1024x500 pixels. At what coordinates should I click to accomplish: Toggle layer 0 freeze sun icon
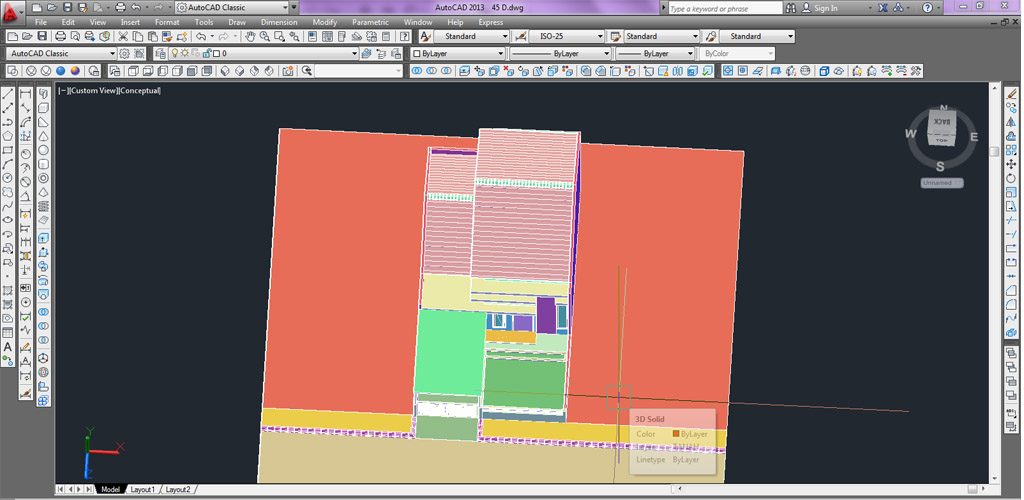coord(185,54)
